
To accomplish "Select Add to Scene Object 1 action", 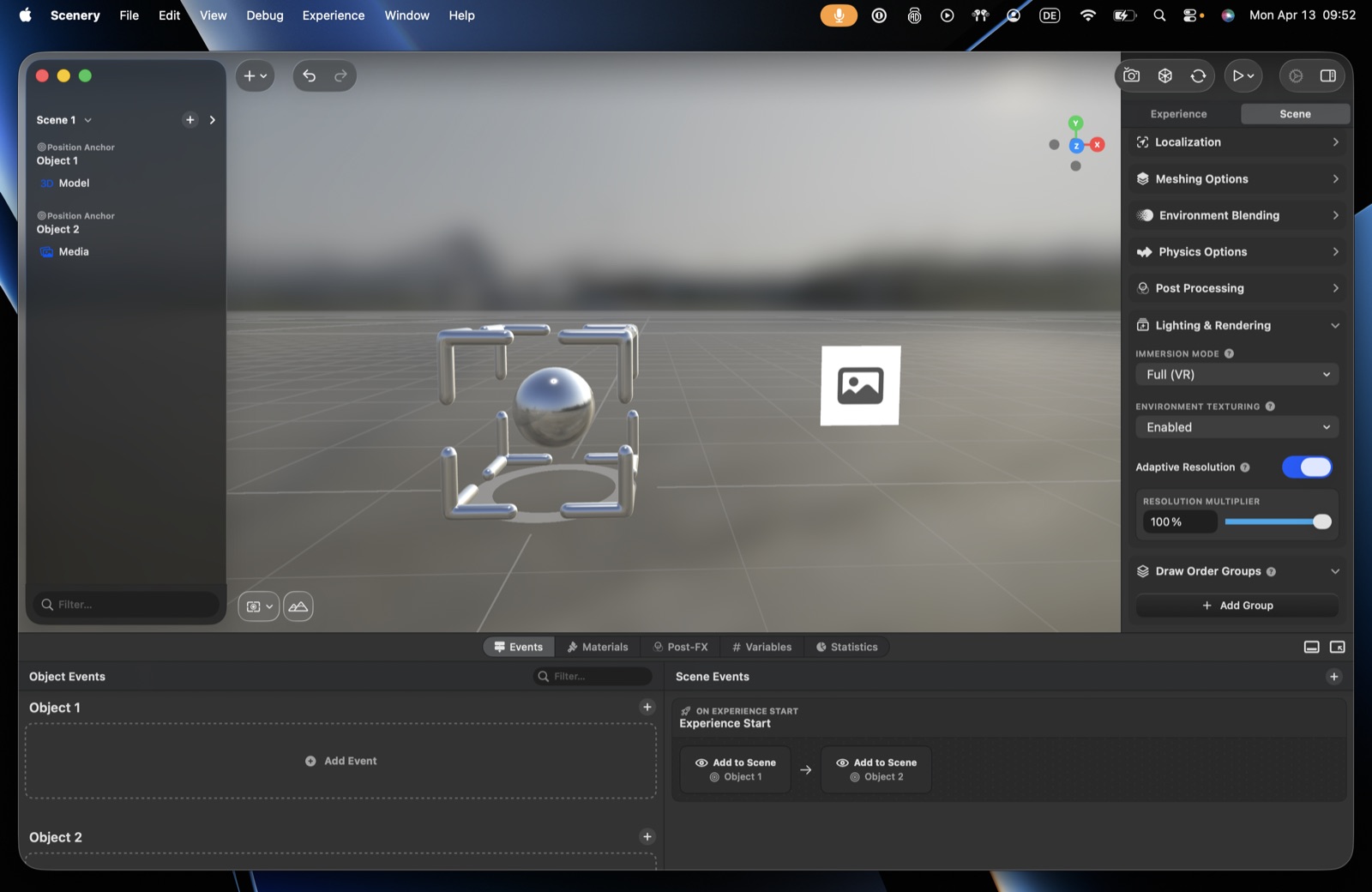I will [736, 769].
